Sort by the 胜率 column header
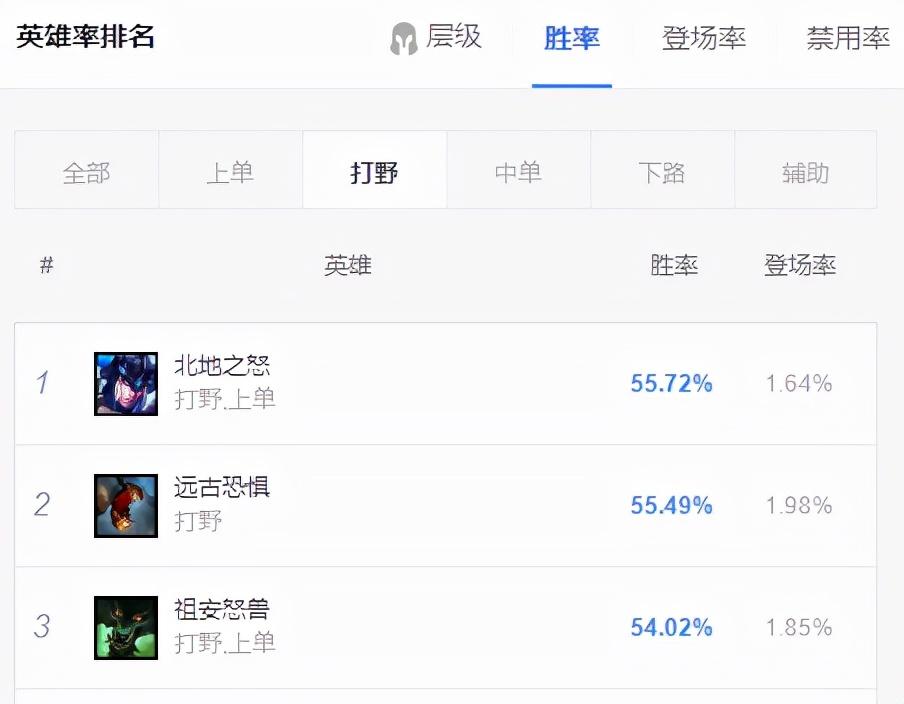904x704 pixels. tap(674, 265)
